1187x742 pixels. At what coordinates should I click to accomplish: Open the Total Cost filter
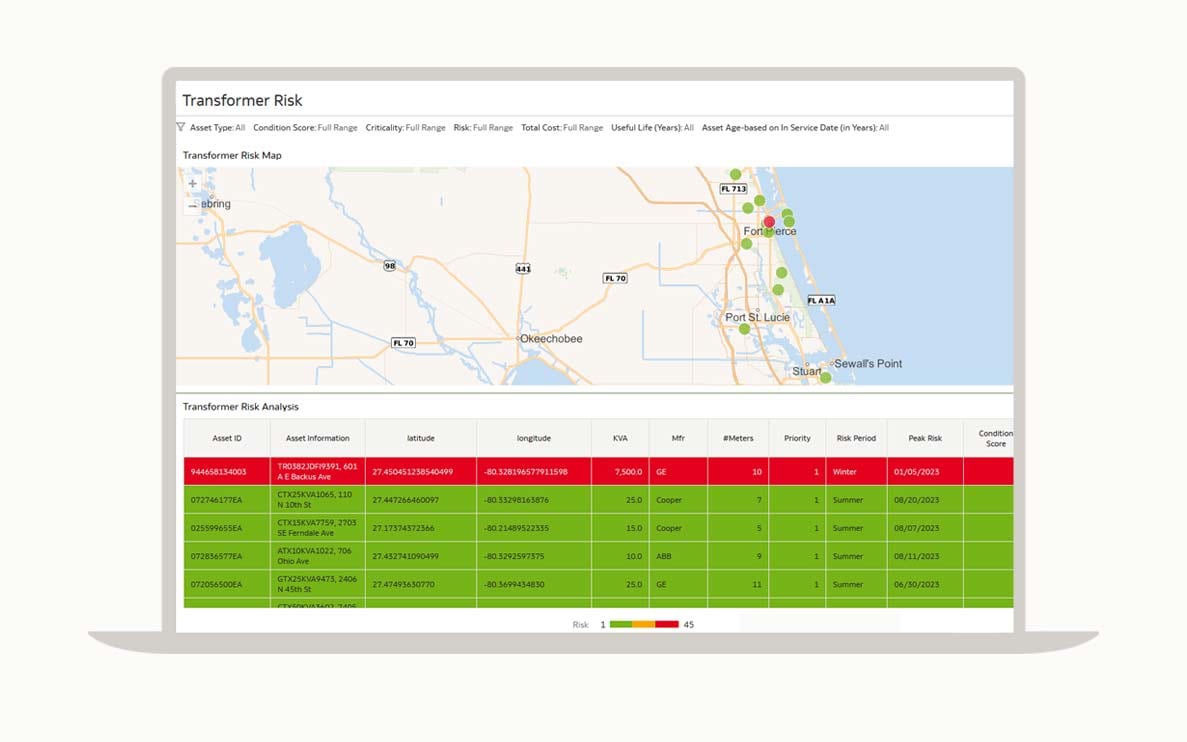point(562,128)
